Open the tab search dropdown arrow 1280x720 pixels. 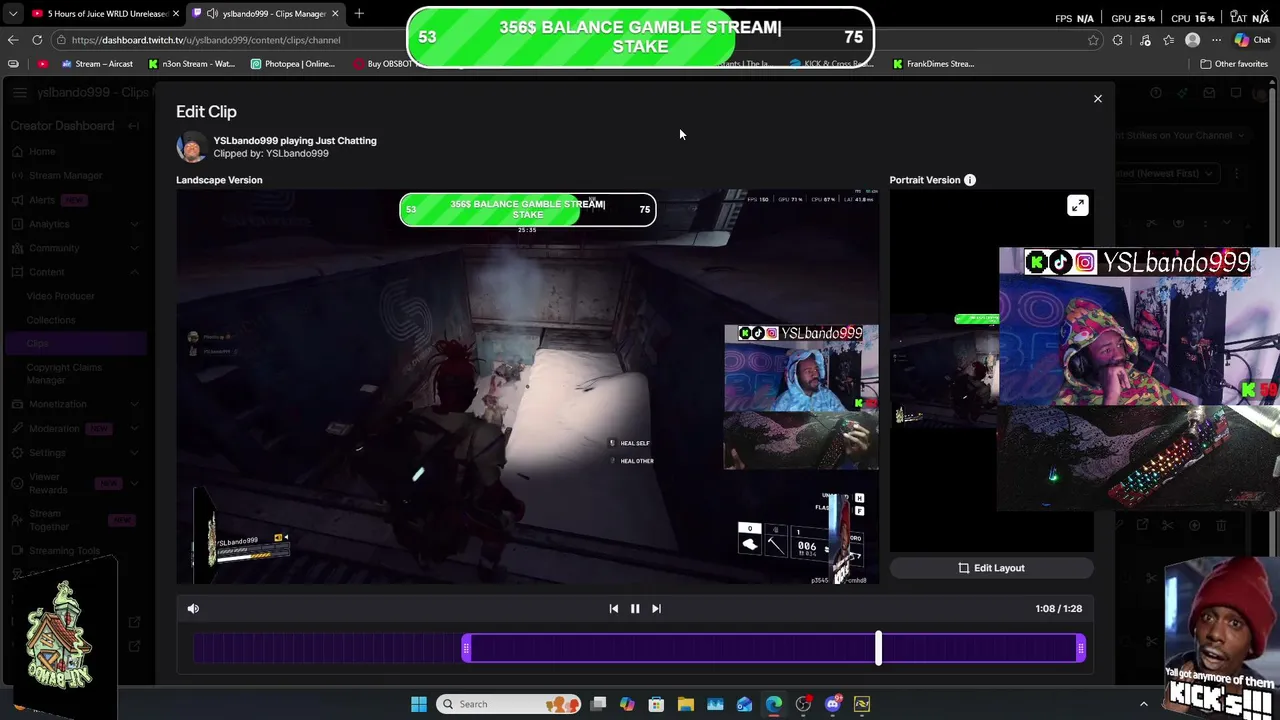[x=12, y=13]
